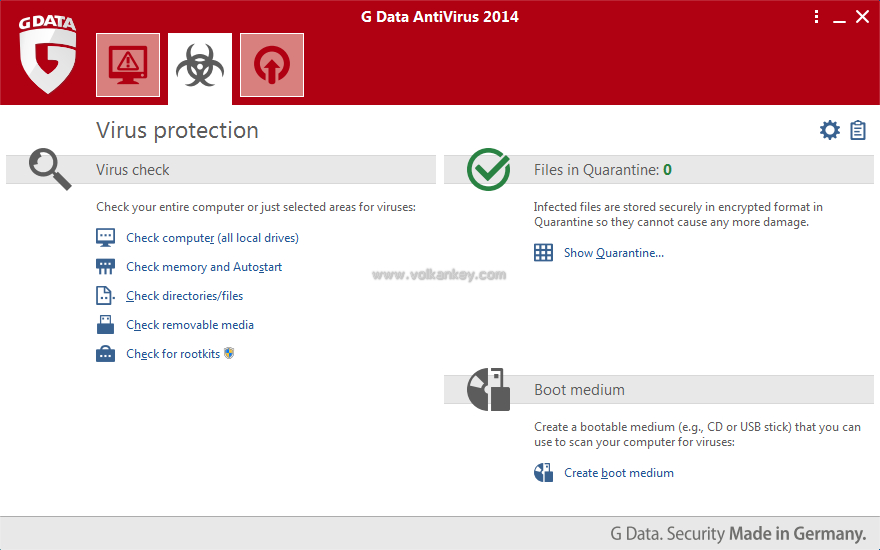The height and width of the screenshot is (550, 880).
Task: Click Create boot medium link
Action: point(618,473)
